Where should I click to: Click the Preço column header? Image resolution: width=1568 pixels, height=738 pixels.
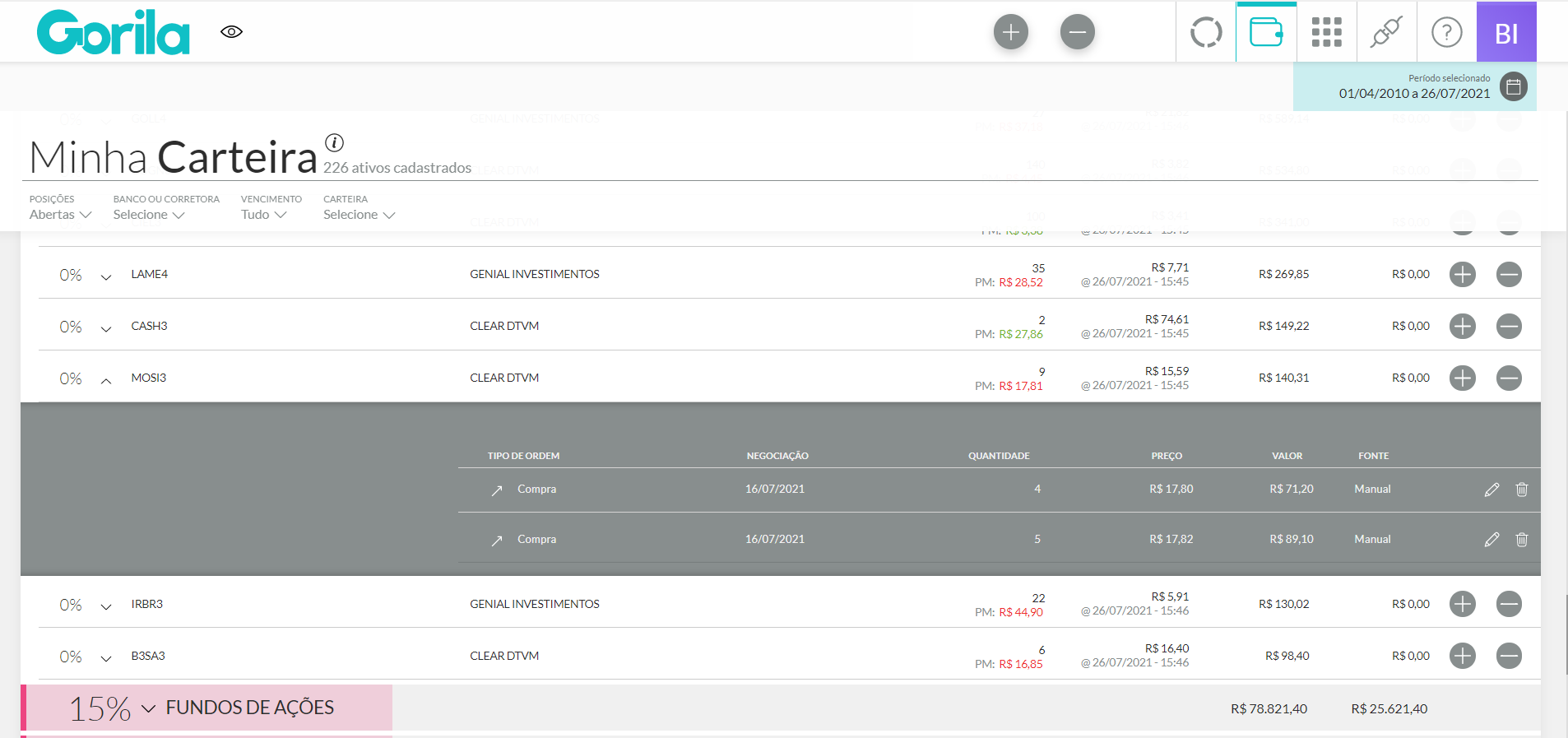point(1167,456)
